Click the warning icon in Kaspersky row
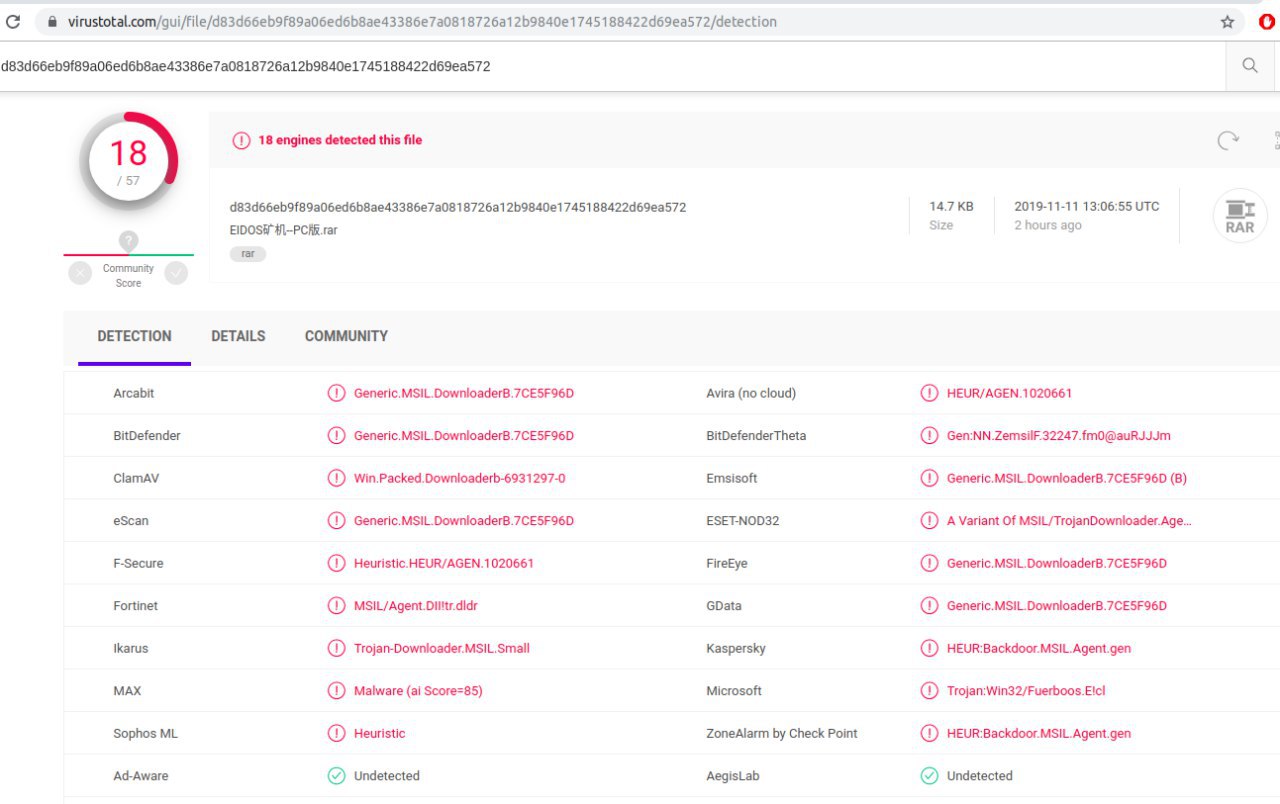 930,648
